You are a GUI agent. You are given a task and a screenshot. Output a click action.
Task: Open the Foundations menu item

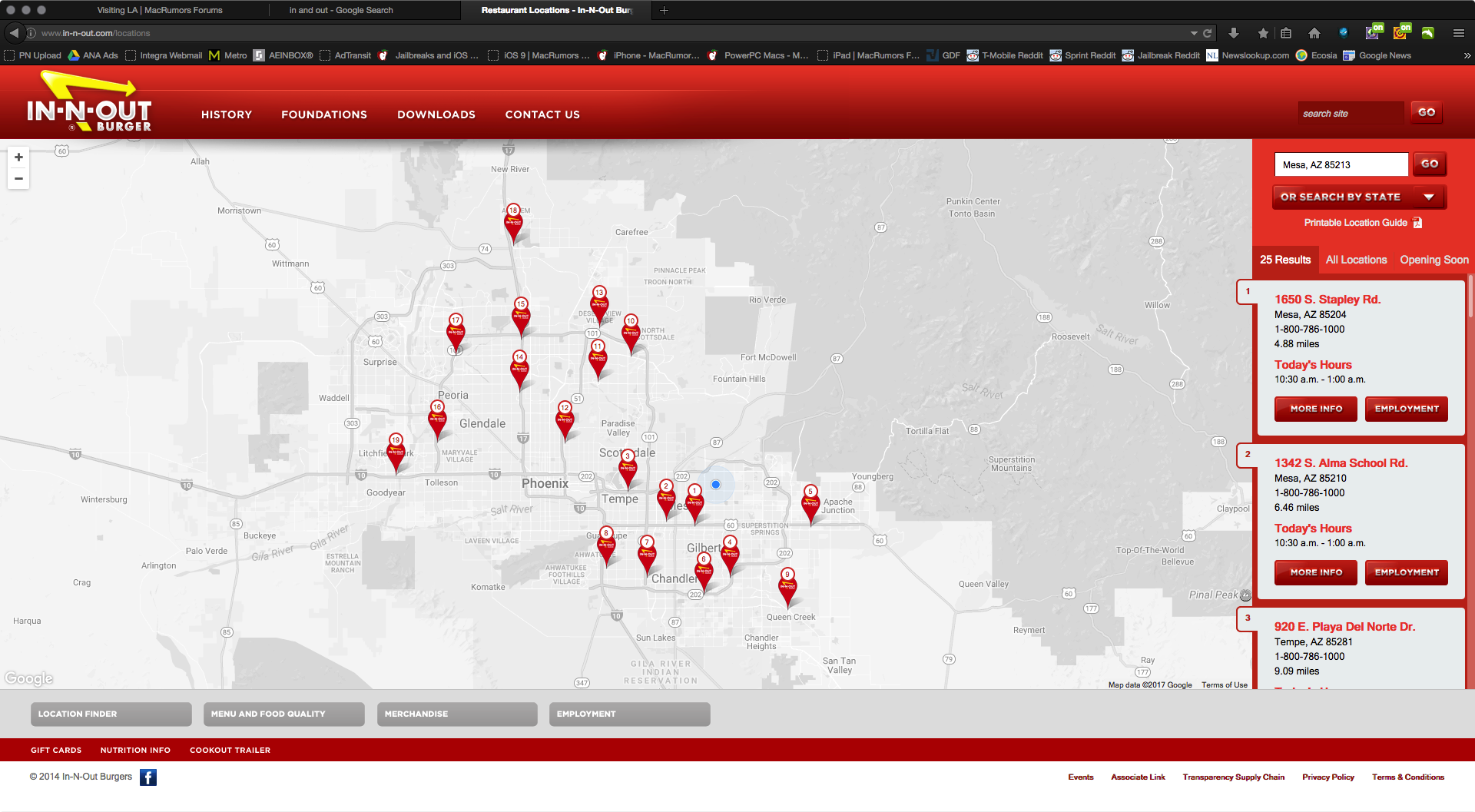(x=324, y=114)
